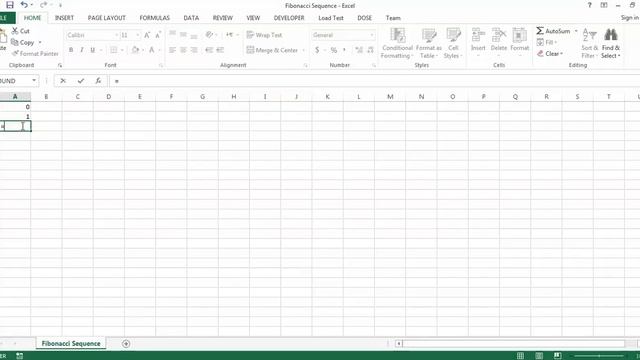The image size is (640, 360).
Task: Align text right in cell
Action: click(194, 50)
